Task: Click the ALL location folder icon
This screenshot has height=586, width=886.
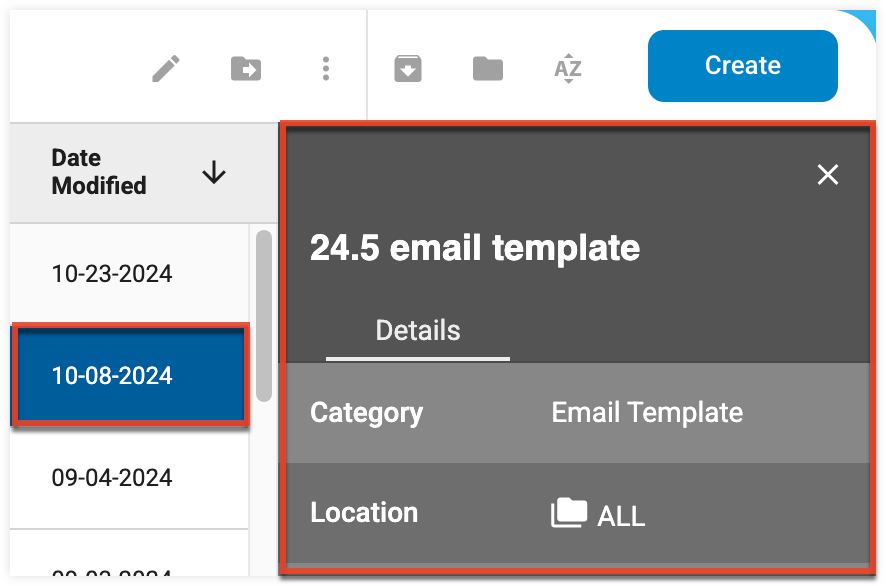Action: tap(569, 513)
